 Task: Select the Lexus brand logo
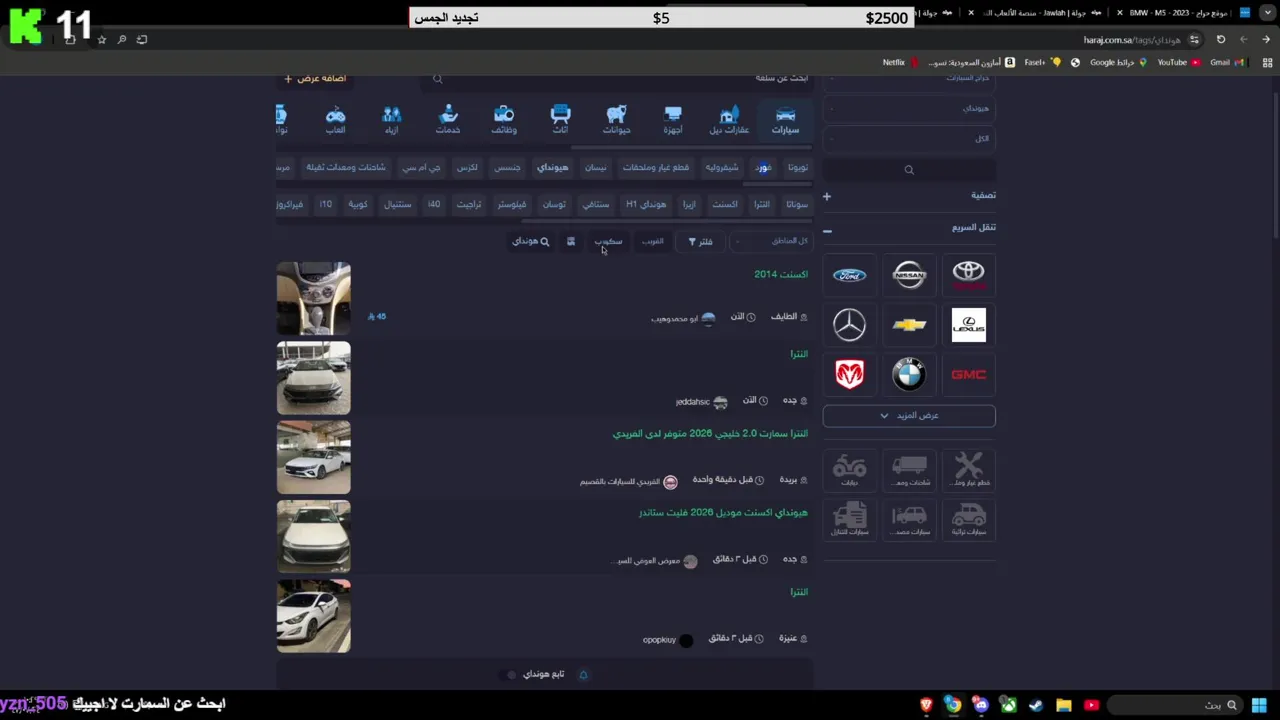(968, 325)
